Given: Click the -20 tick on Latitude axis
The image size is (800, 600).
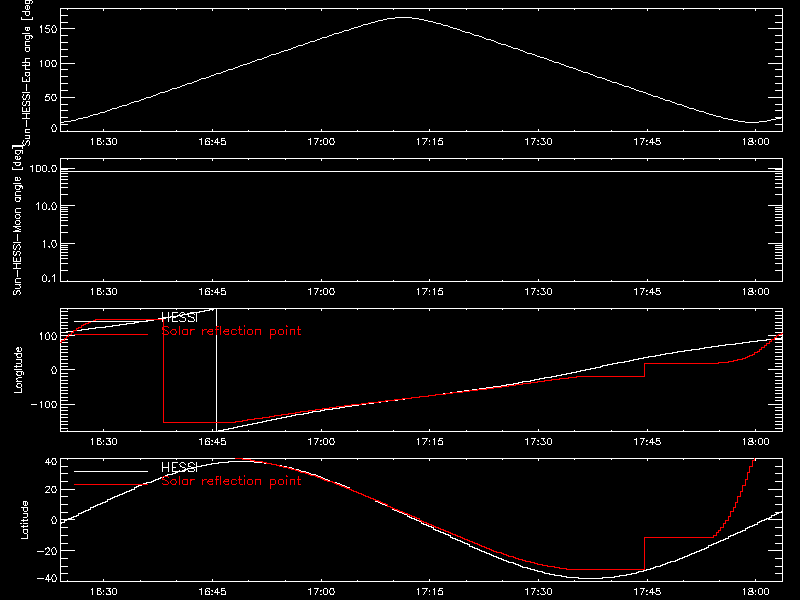Looking at the screenshot, I should pyautogui.click(x=47, y=551).
